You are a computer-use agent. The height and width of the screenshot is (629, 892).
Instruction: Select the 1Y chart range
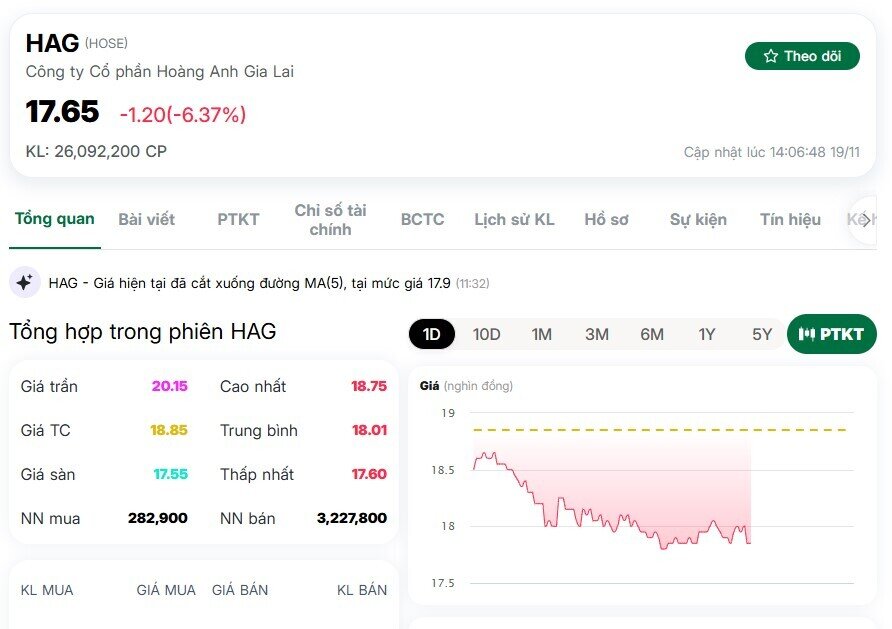click(707, 334)
